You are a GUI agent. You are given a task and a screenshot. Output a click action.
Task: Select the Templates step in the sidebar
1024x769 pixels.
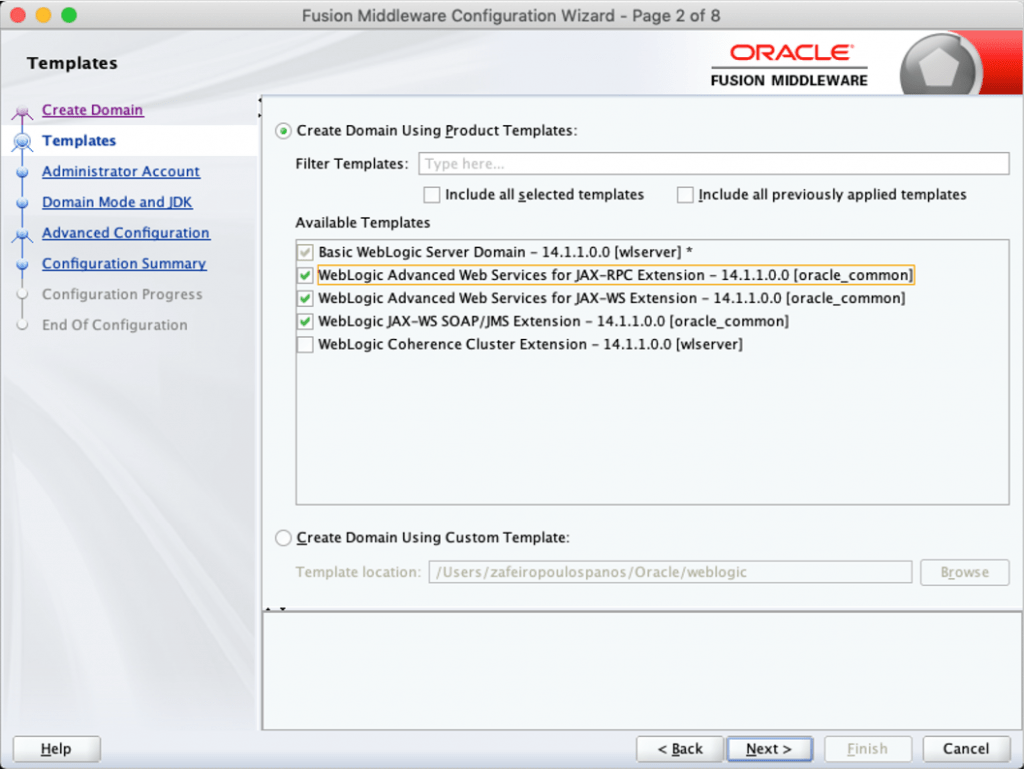79,140
